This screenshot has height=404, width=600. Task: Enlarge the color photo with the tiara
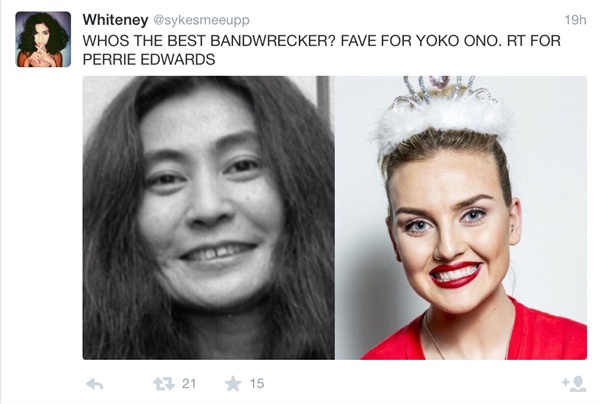click(x=461, y=218)
